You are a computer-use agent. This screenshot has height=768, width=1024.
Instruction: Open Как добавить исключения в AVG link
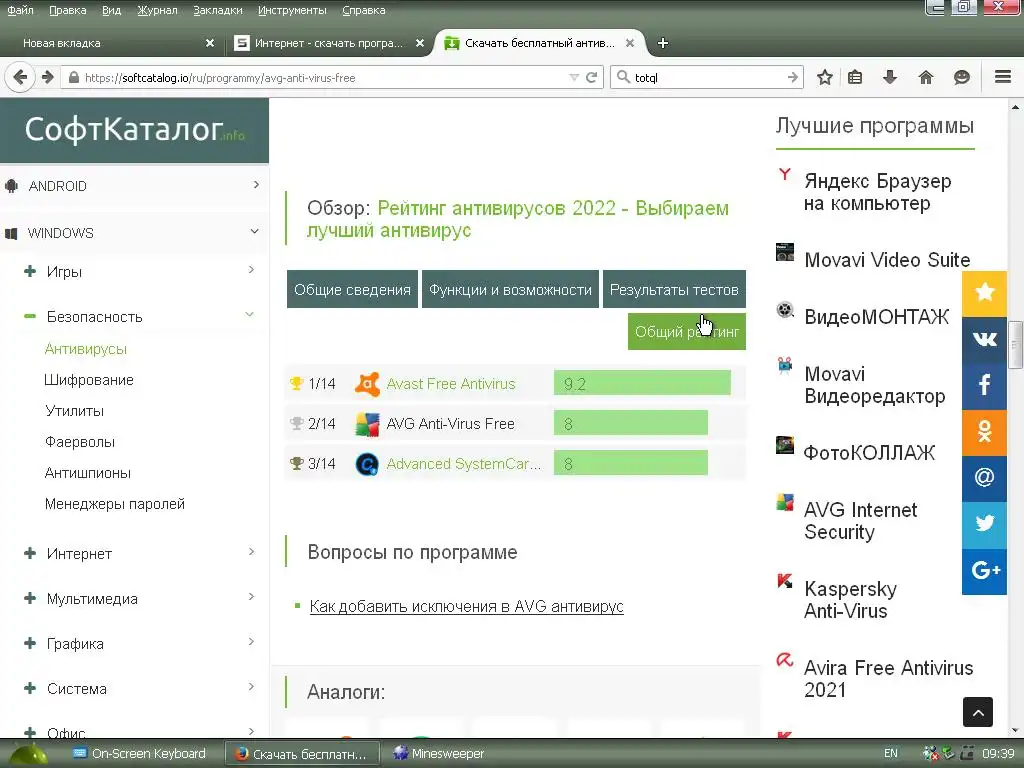coord(466,607)
